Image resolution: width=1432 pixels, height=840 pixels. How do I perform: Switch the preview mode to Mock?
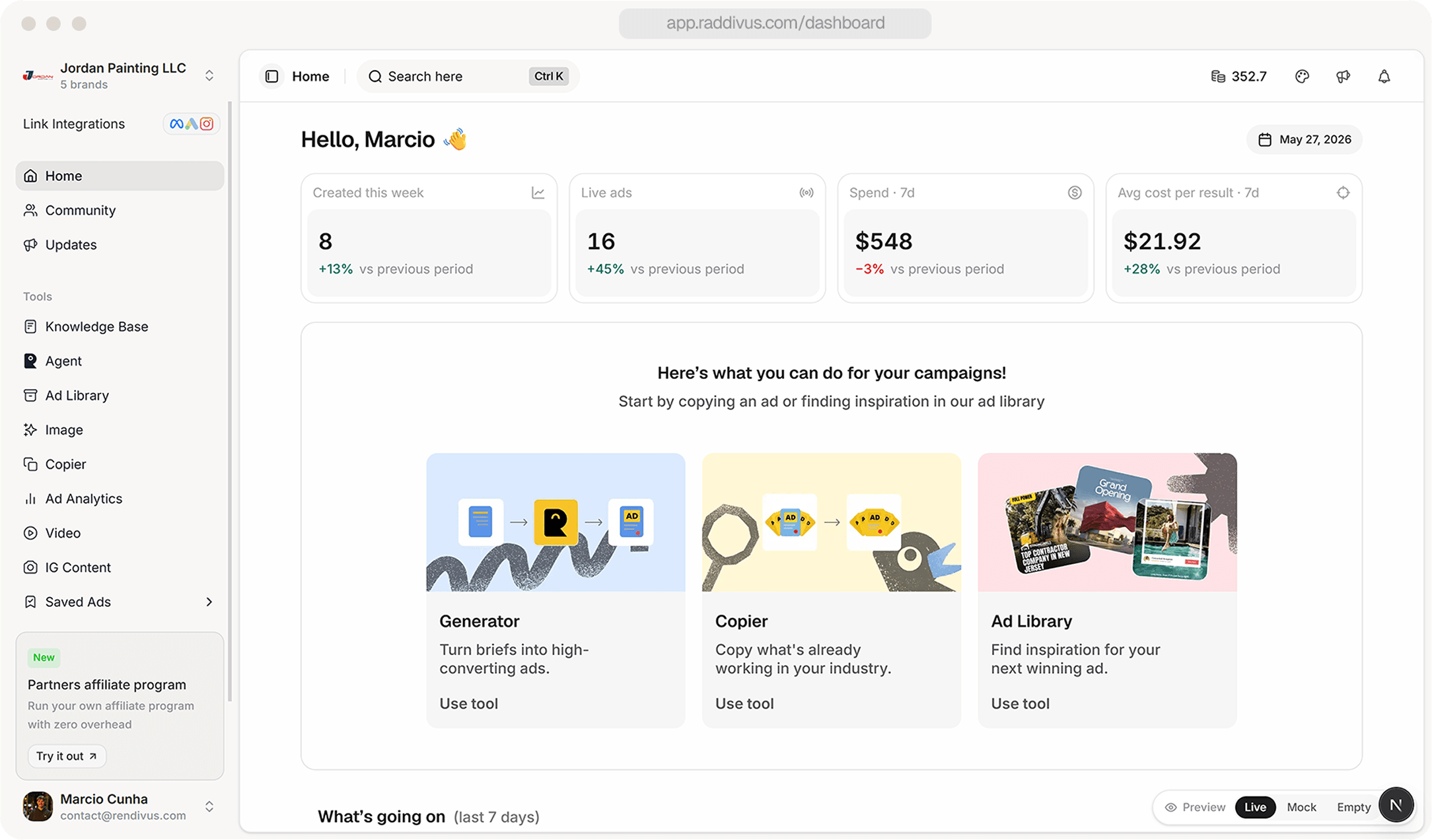click(1301, 807)
